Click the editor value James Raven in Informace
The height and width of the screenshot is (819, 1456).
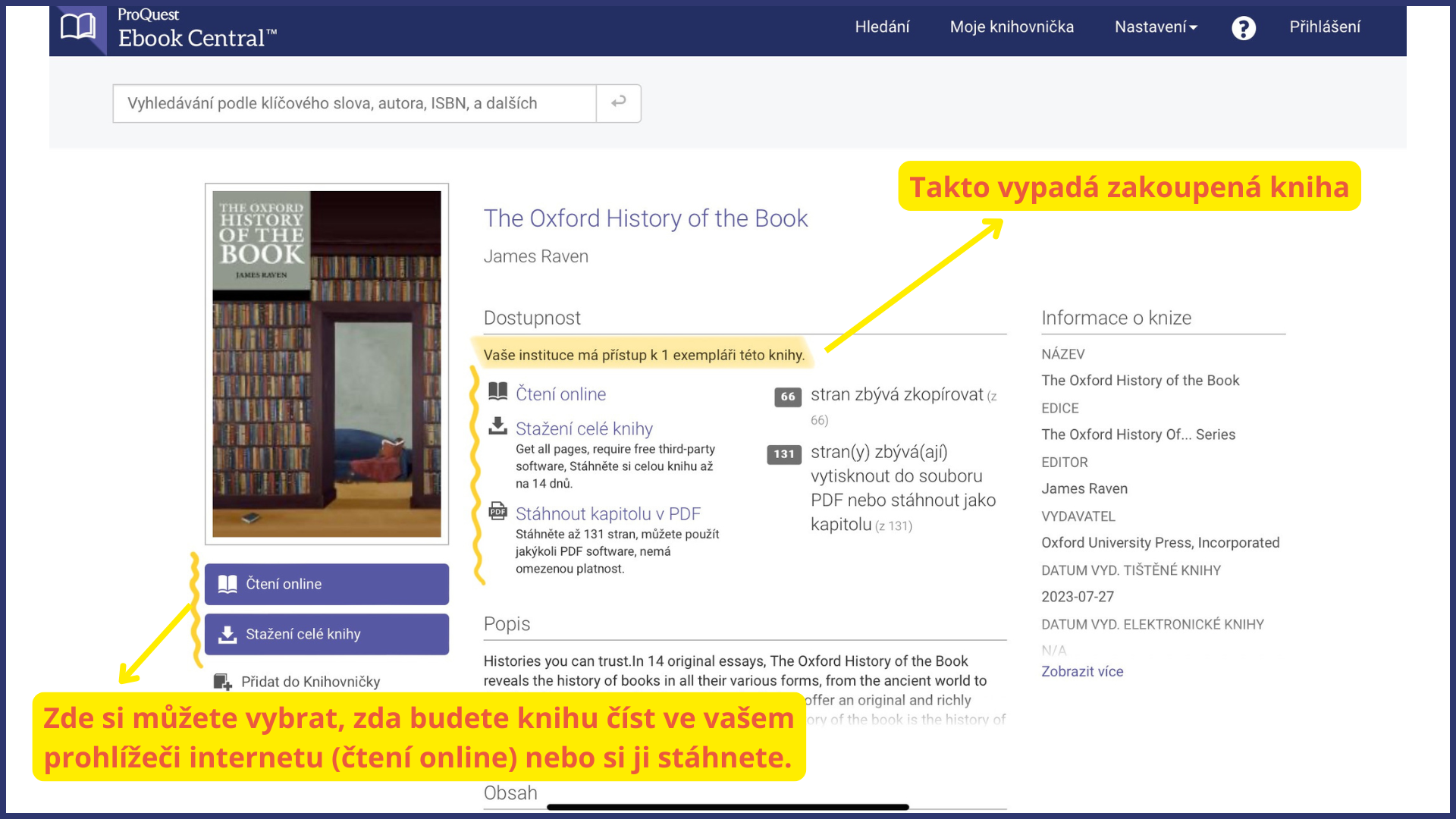tap(1084, 488)
